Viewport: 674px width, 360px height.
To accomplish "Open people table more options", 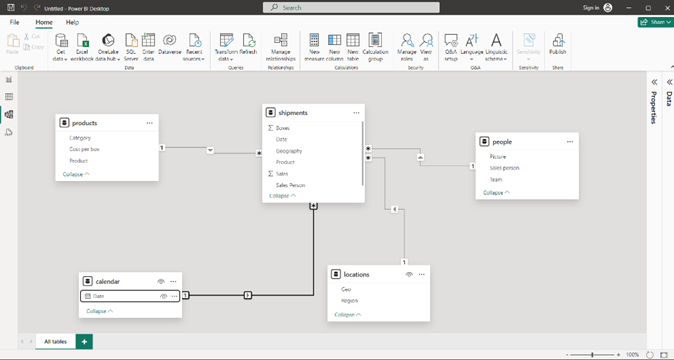I will [570, 141].
